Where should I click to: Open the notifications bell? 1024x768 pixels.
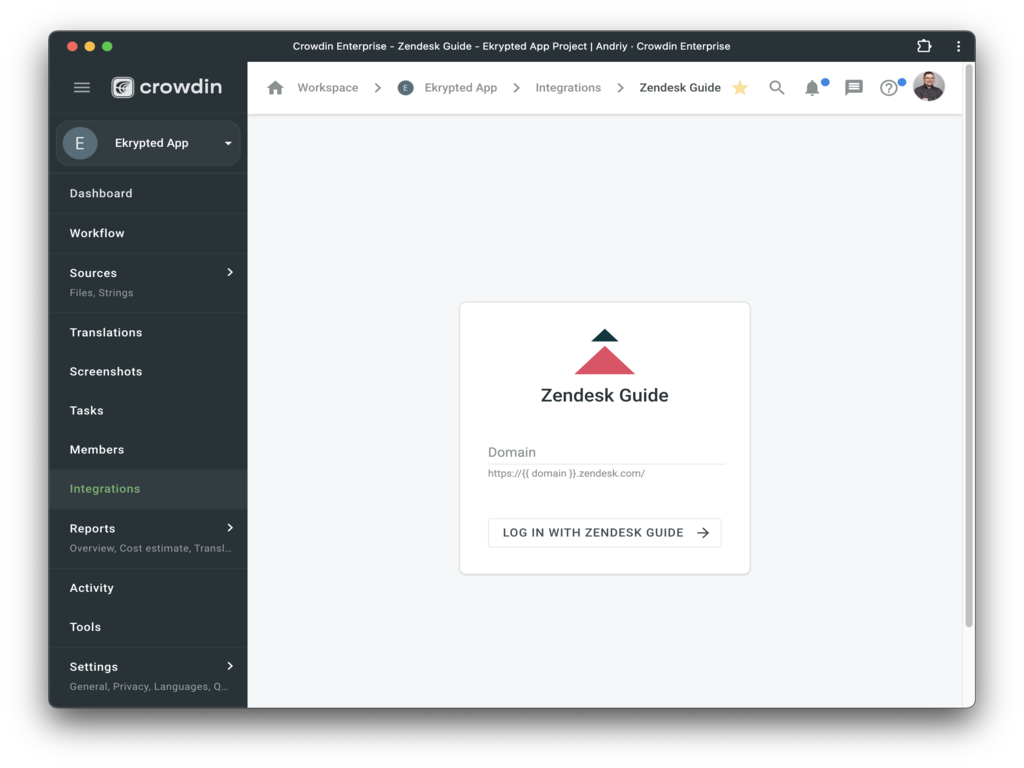click(812, 88)
